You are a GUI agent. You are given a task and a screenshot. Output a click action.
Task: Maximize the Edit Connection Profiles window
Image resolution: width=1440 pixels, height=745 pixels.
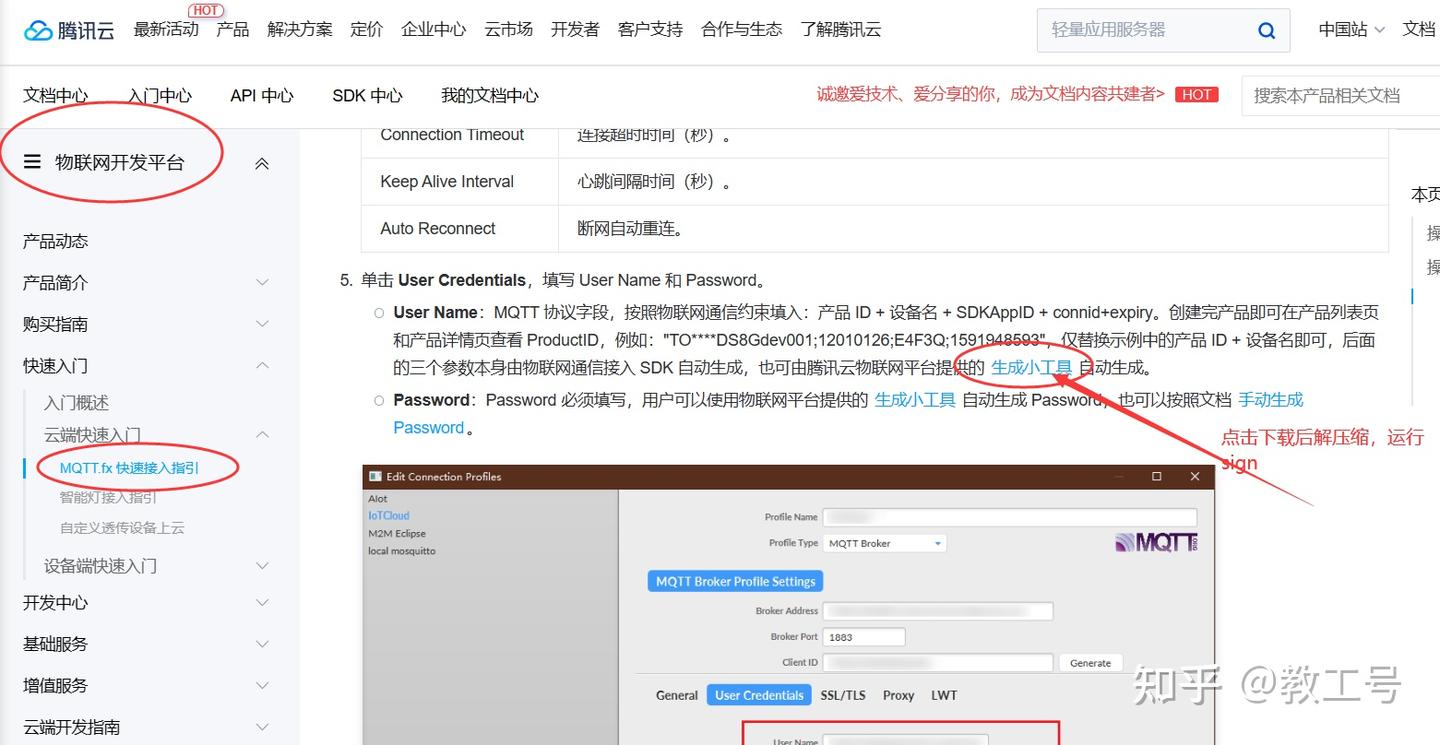[x=1157, y=477]
